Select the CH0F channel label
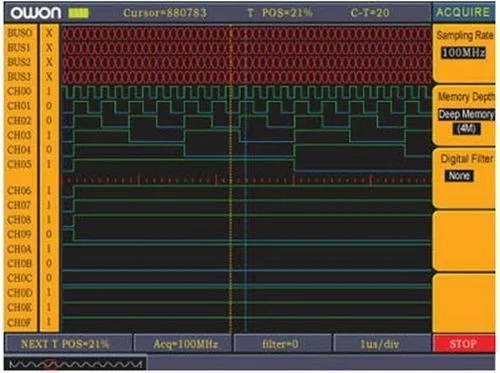 pyautogui.click(x=19, y=322)
